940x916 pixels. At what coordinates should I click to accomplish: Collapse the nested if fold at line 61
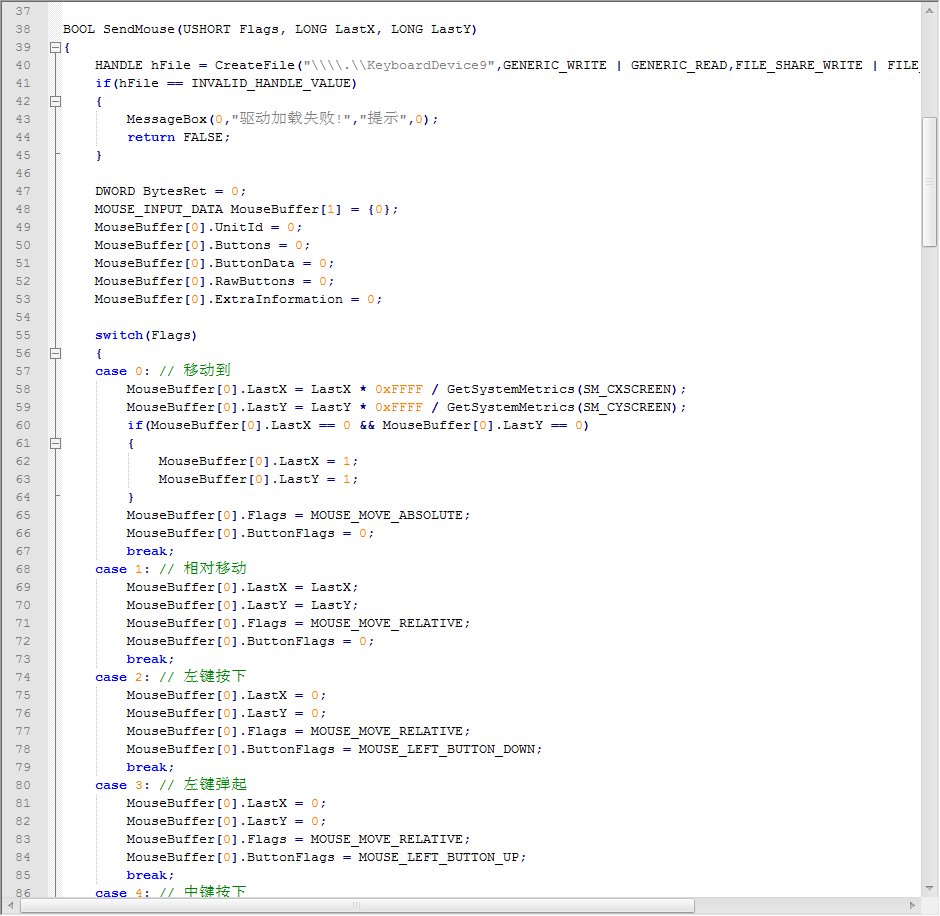click(55, 444)
